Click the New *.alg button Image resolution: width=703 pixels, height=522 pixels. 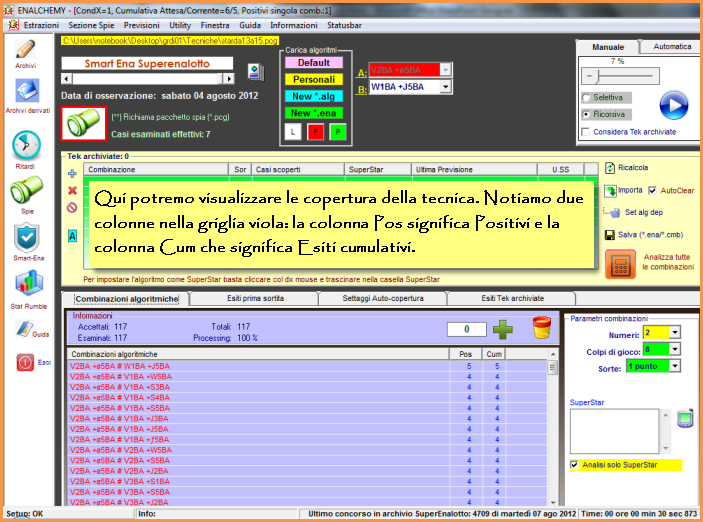click(314, 96)
